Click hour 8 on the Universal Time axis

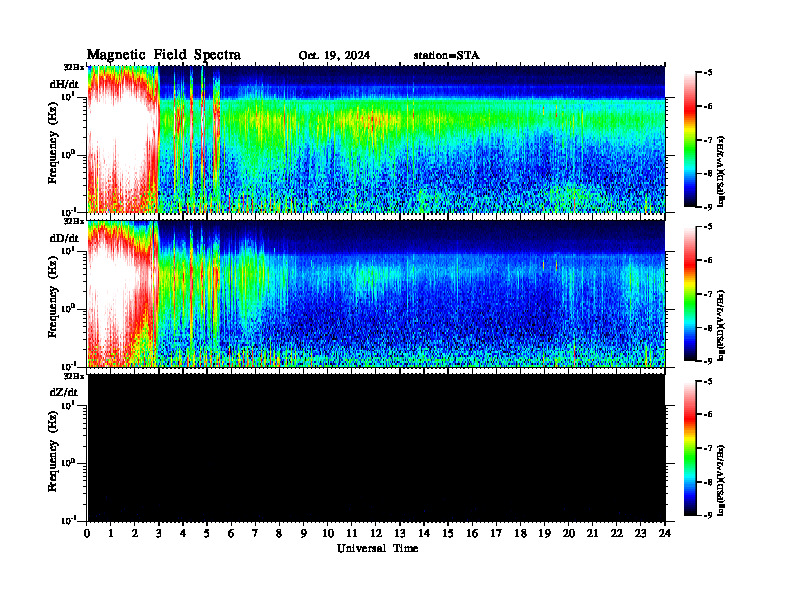pyautogui.click(x=279, y=533)
